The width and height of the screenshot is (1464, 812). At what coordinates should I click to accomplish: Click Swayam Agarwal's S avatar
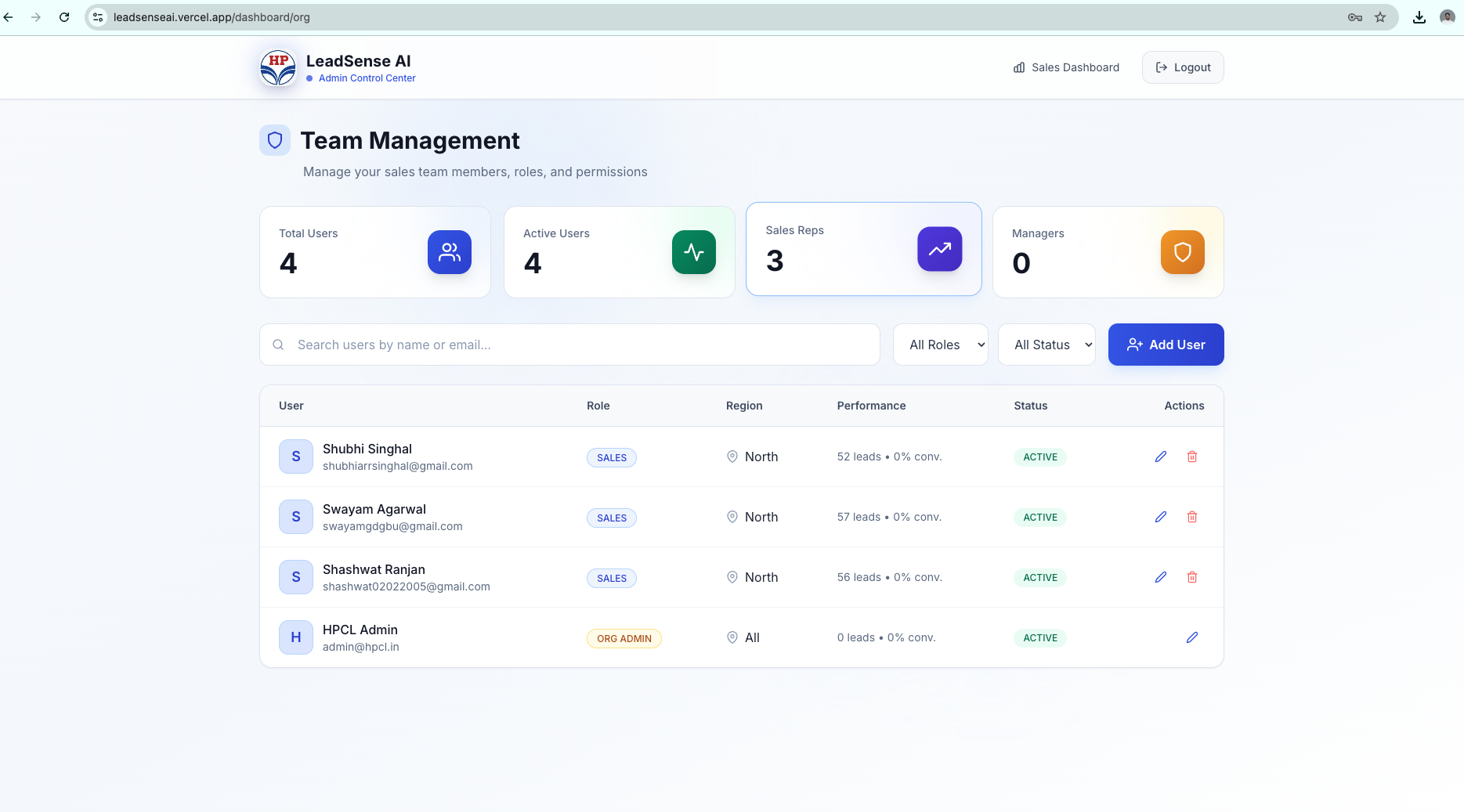pos(296,517)
